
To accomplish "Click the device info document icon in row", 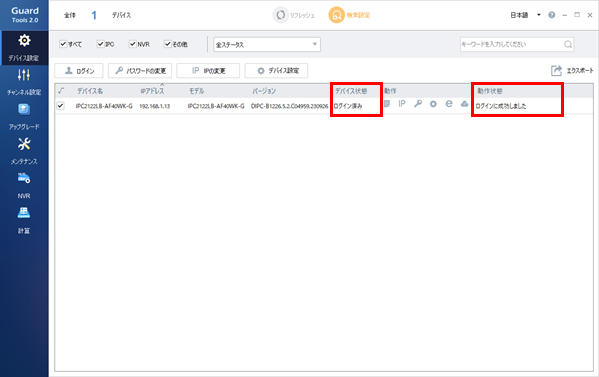I will pyautogui.click(x=387, y=104).
